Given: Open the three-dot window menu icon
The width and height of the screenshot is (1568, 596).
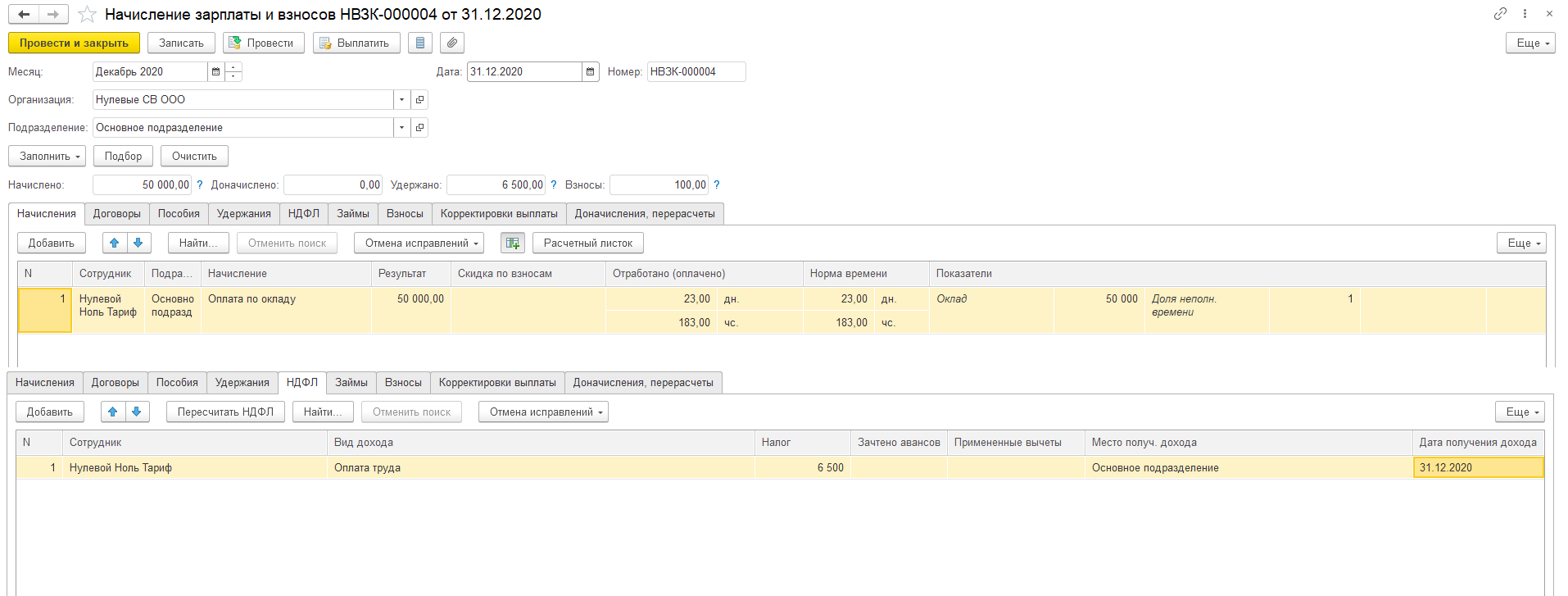Looking at the screenshot, I should tap(1525, 14).
